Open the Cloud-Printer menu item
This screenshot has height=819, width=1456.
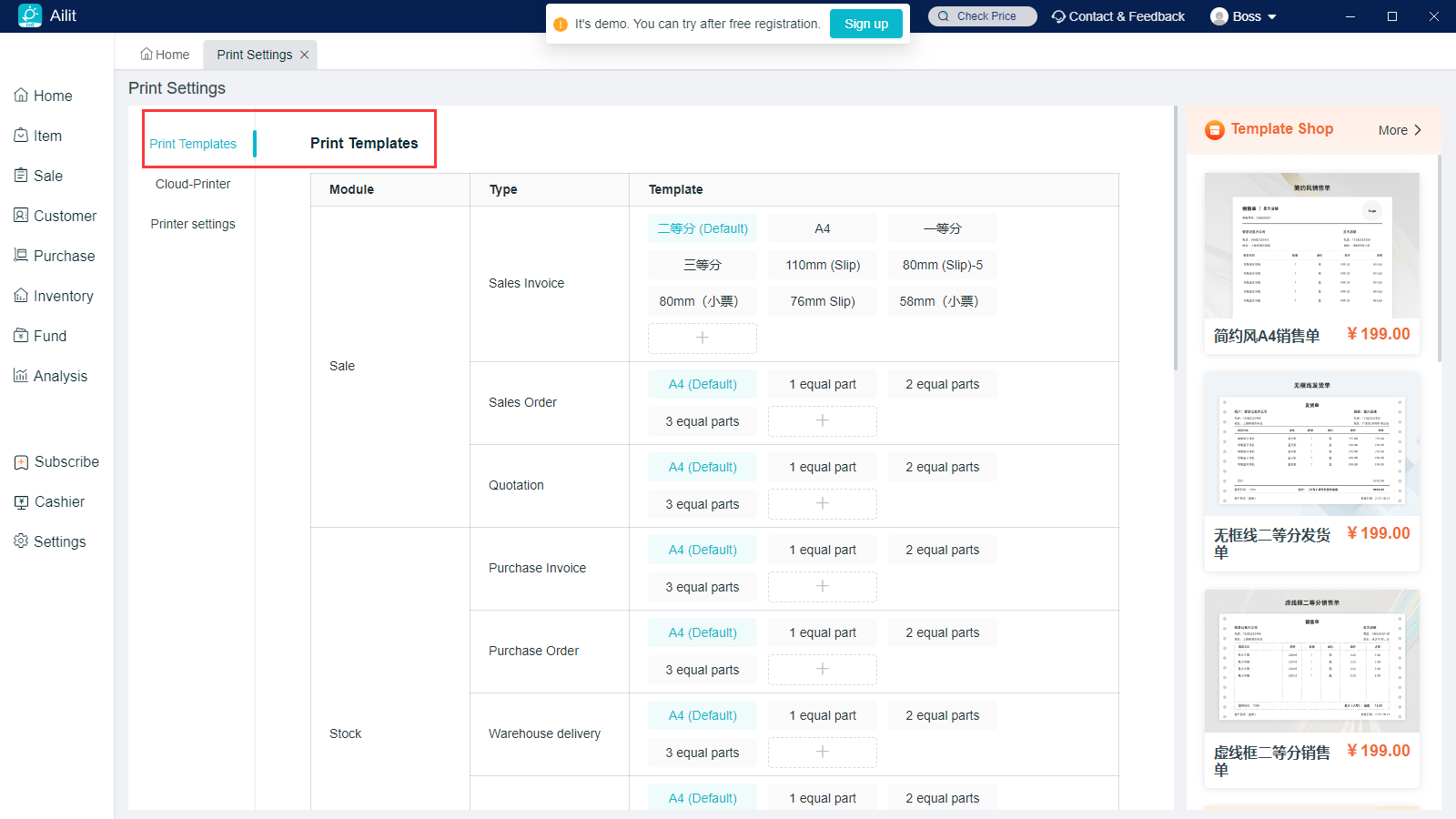(x=193, y=184)
